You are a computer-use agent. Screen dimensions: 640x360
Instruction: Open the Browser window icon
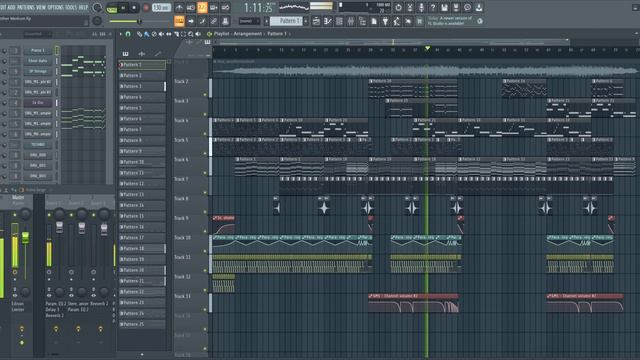pos(362,21)
